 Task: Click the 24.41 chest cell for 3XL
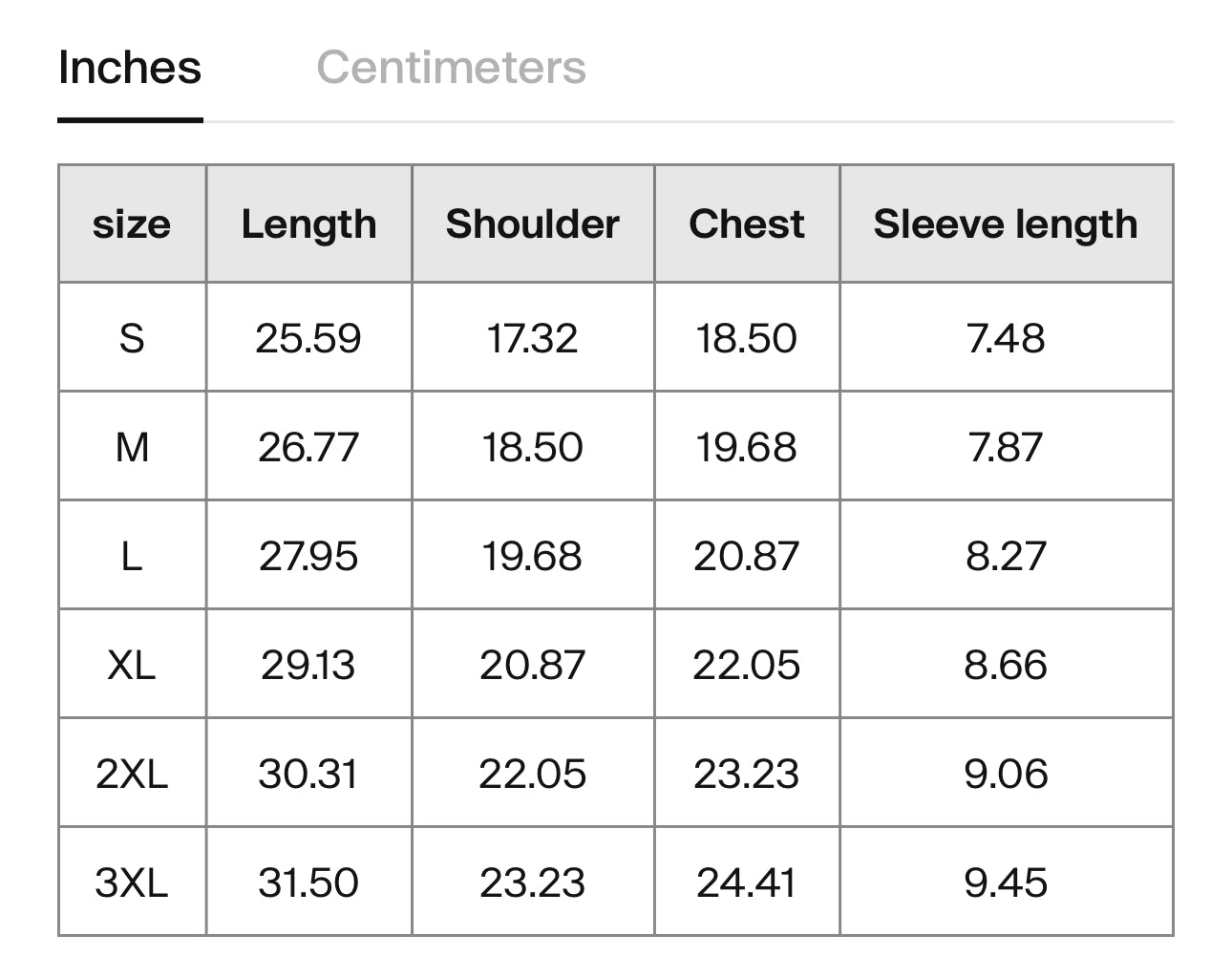(x=747, y=883)
